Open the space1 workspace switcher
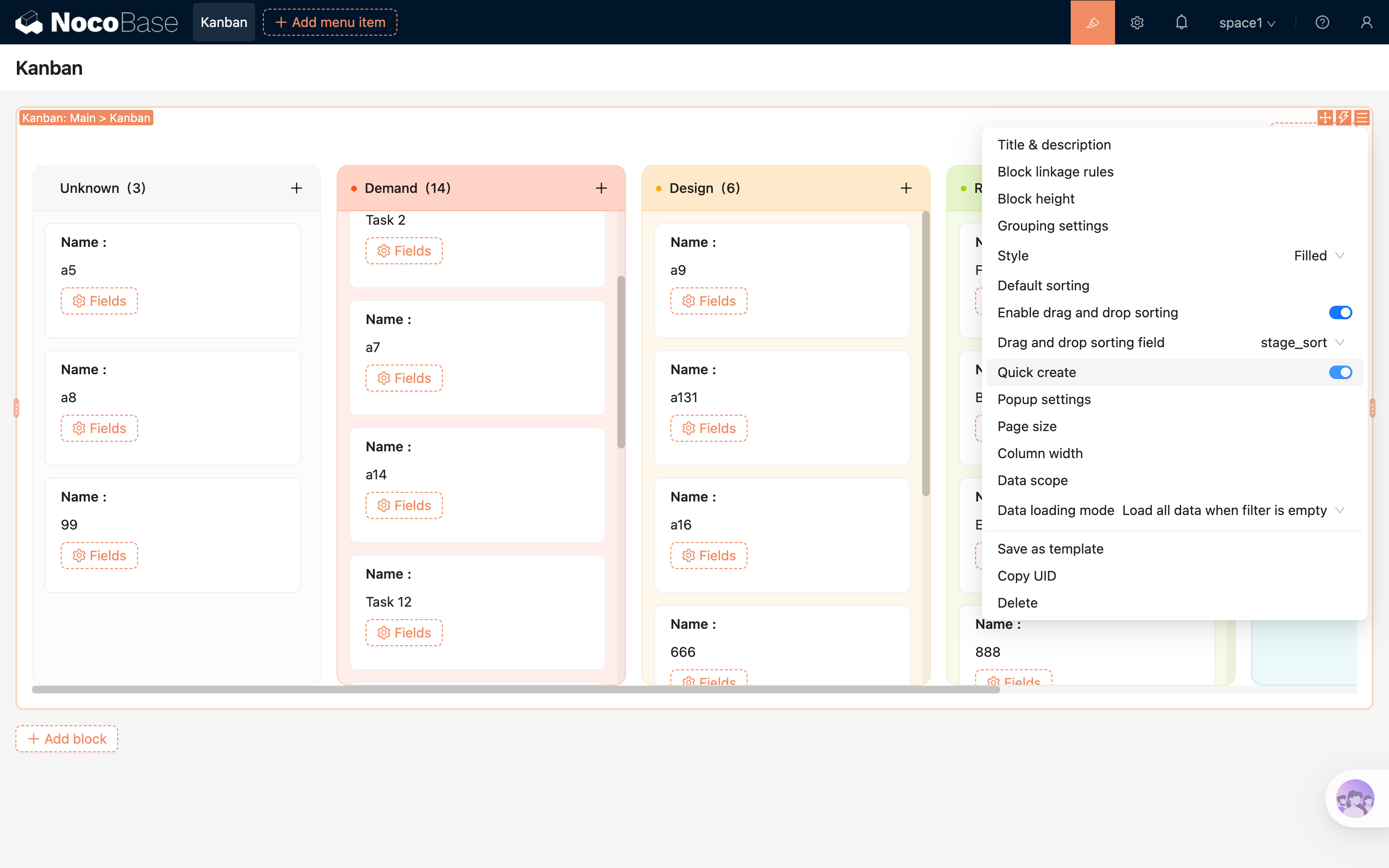Screen dimensions: 1389x868 tap(1247, 22)
